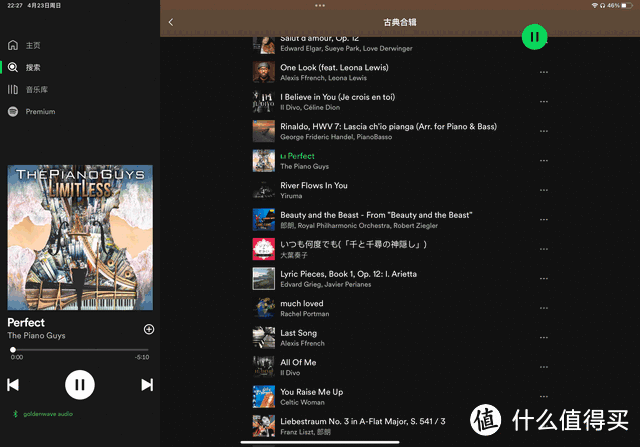Image resolution: width=640 pixels, height=447 pixels.
Task: Play One Look (feat. Leona Lewis)
Action: pos(400,72)
